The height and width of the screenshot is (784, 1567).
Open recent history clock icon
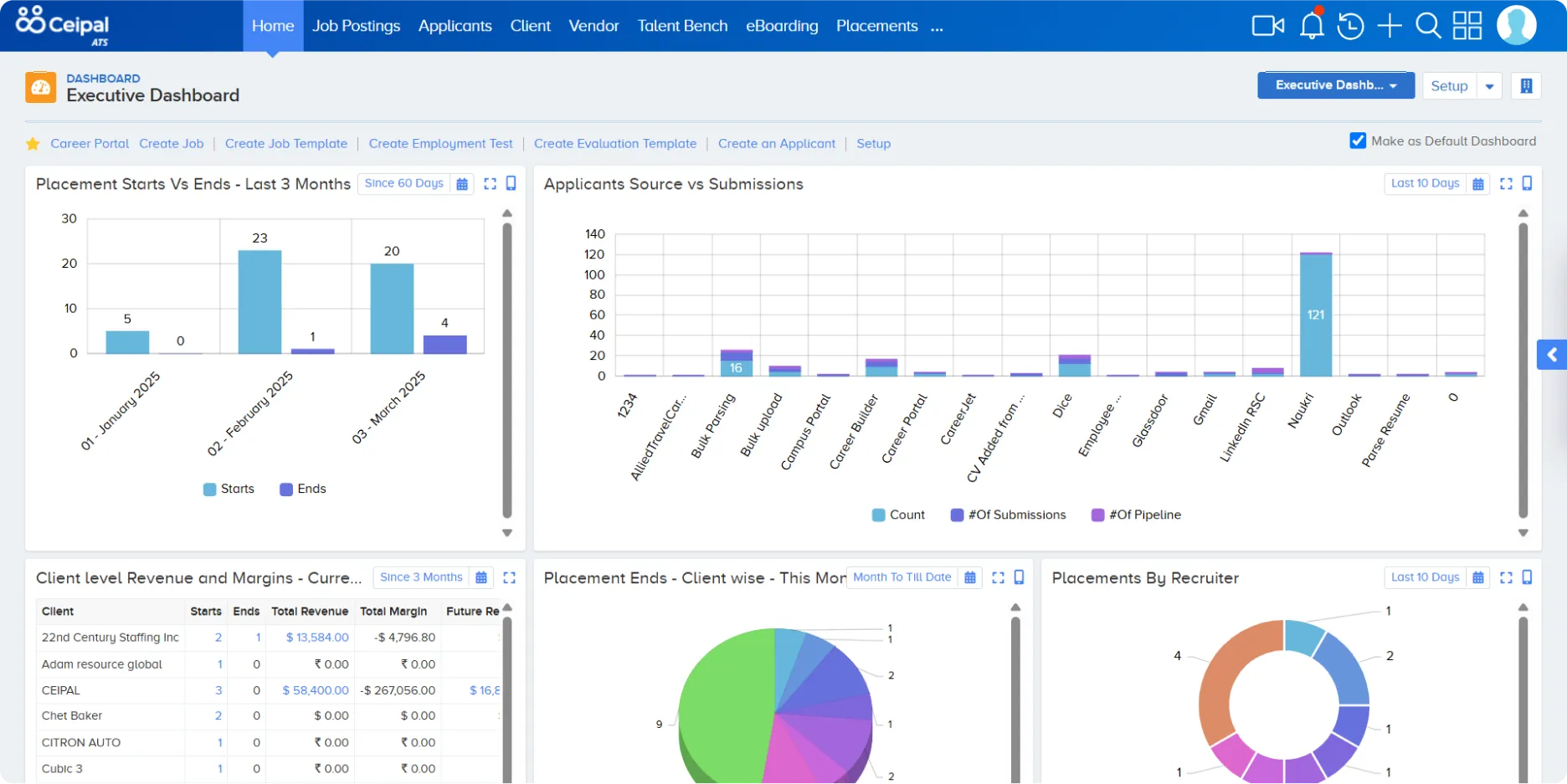coord(1350,26)
